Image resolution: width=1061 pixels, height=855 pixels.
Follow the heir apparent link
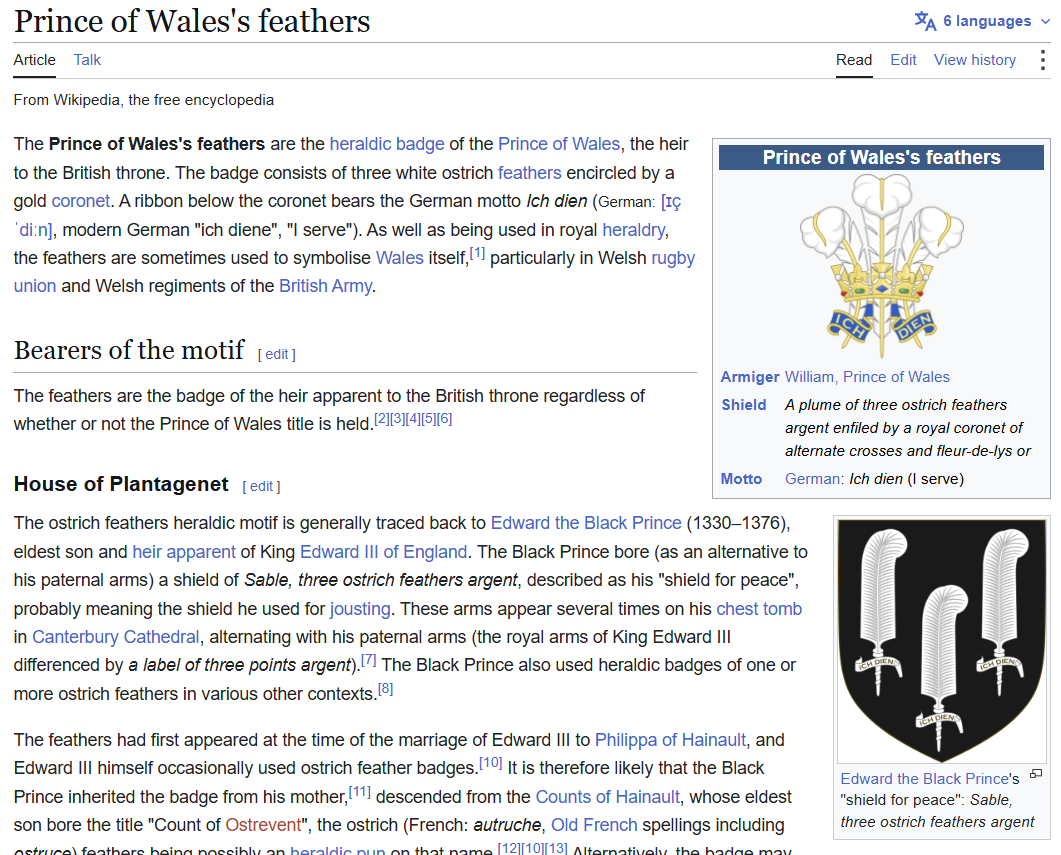pyautogui.click(x=184, y=552)
